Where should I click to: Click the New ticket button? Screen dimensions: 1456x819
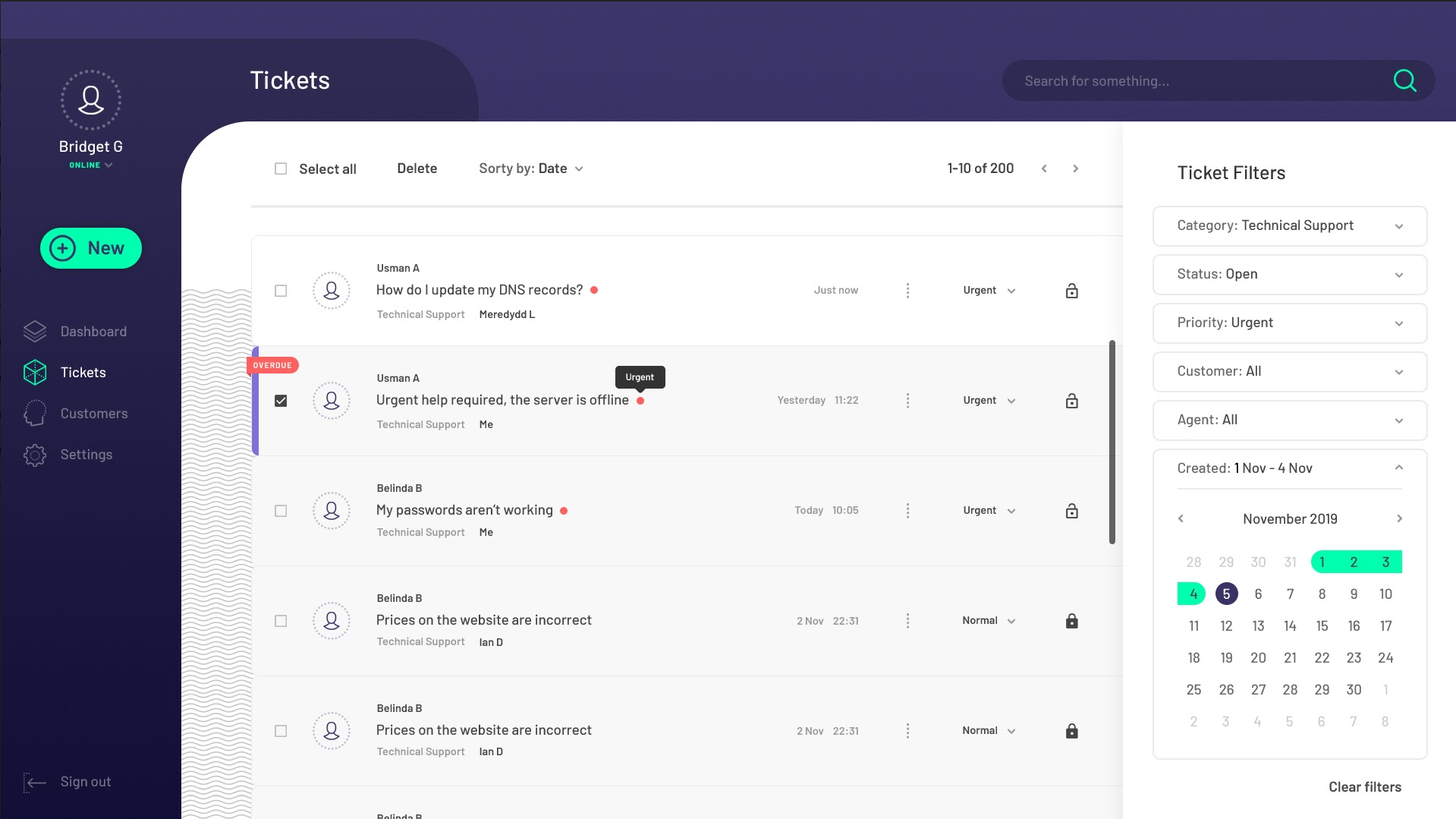pyautogui.click(x=90, y=247)
